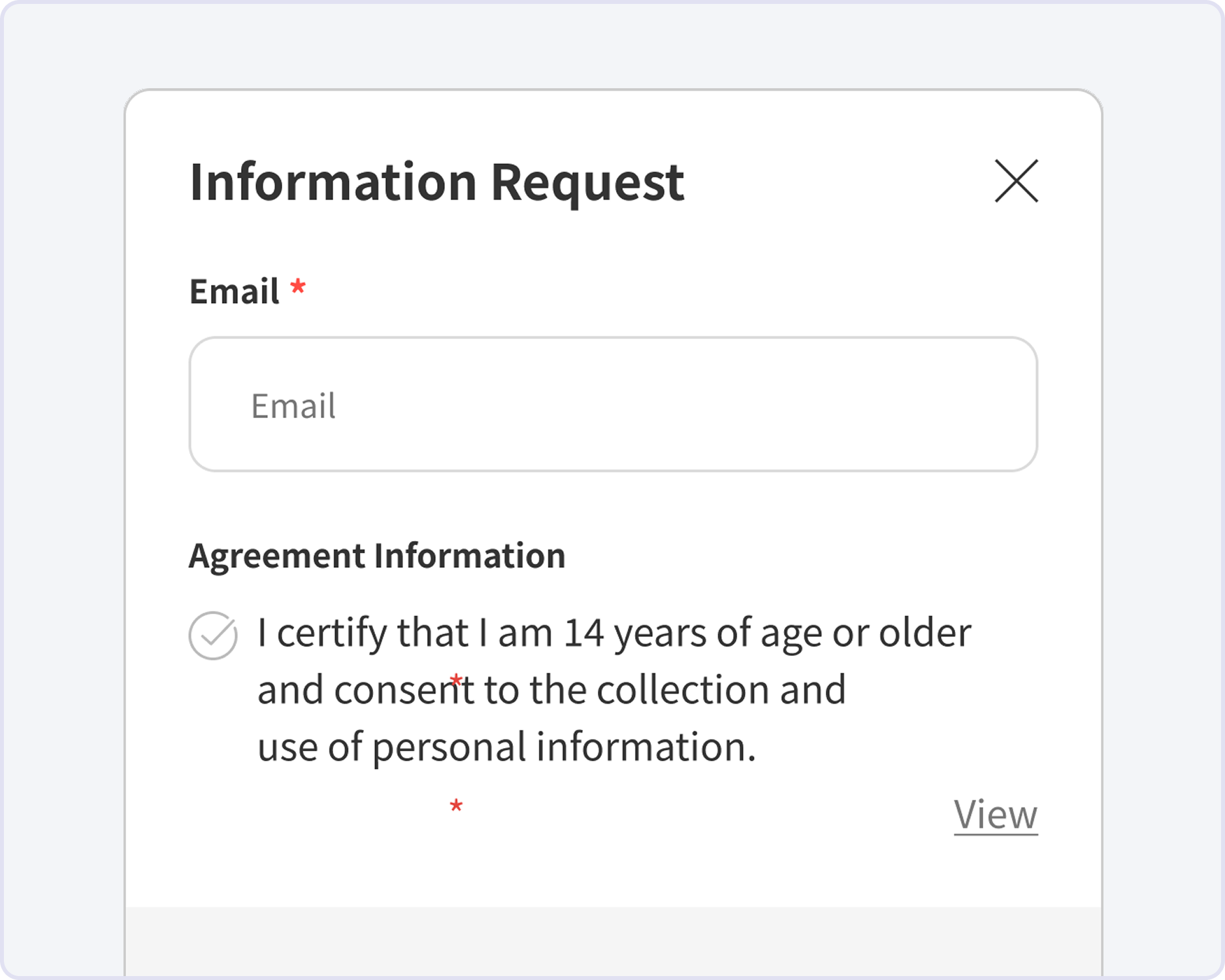Click the word "Agreement" in the section heading
The image size is (1225, 980).
coord(276,556)
